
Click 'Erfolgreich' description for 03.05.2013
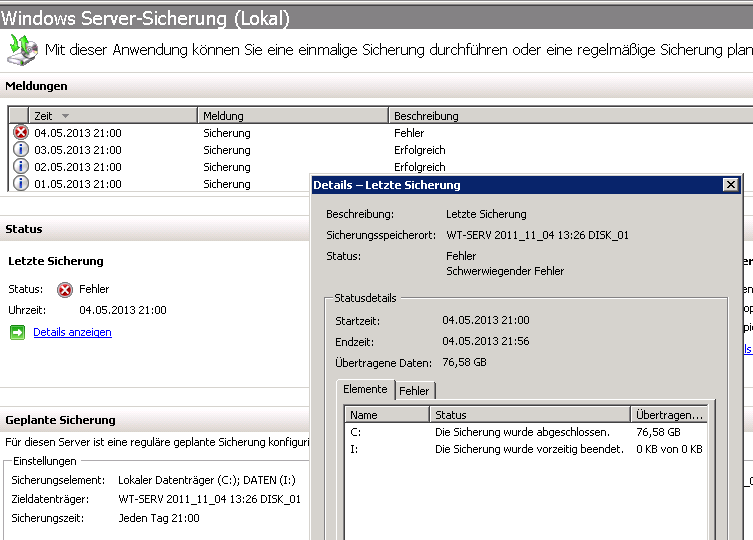pos(420,150)
